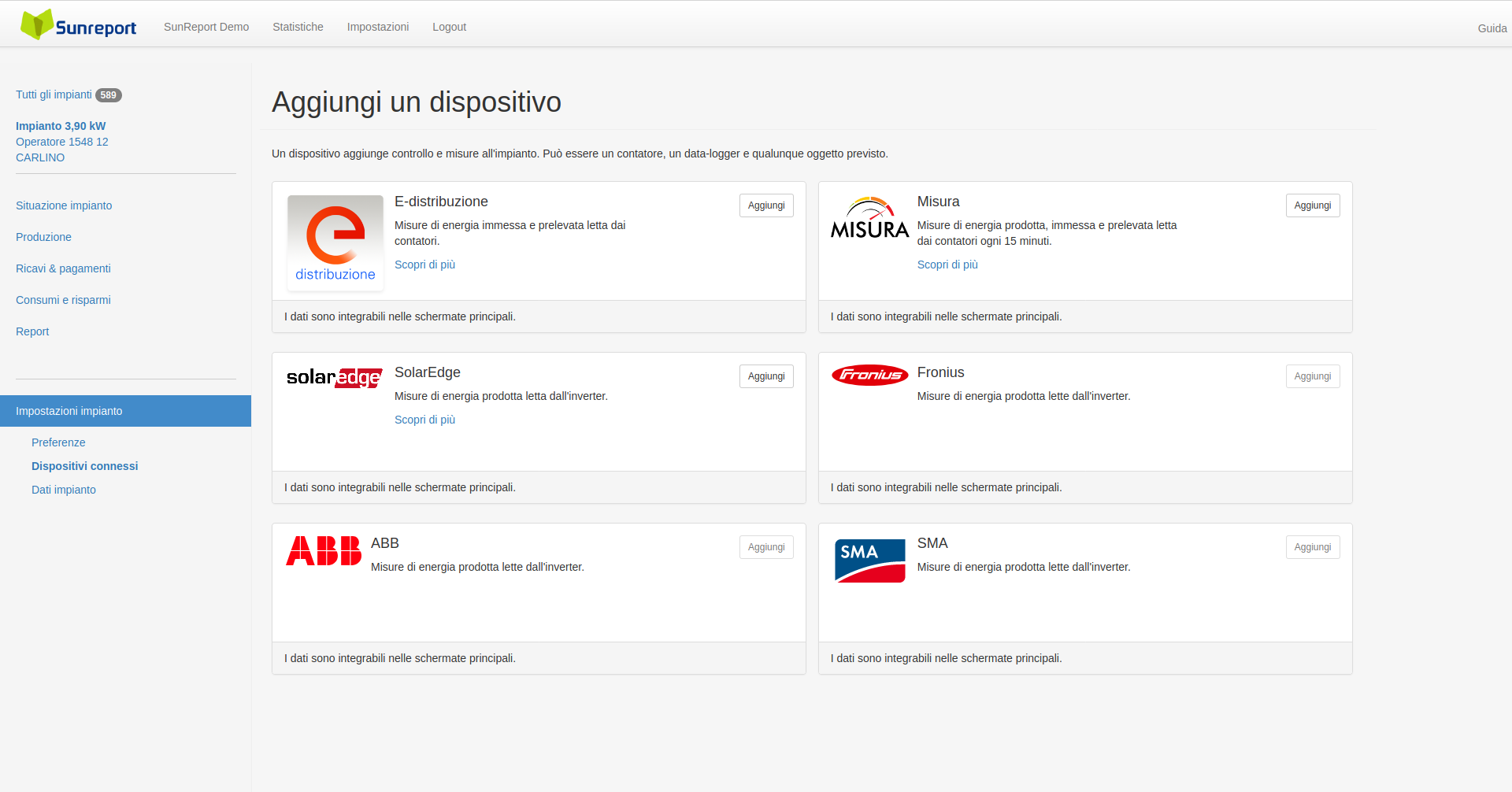
Task: Open Dispositivi connessi submenu item
Action: 84,466
